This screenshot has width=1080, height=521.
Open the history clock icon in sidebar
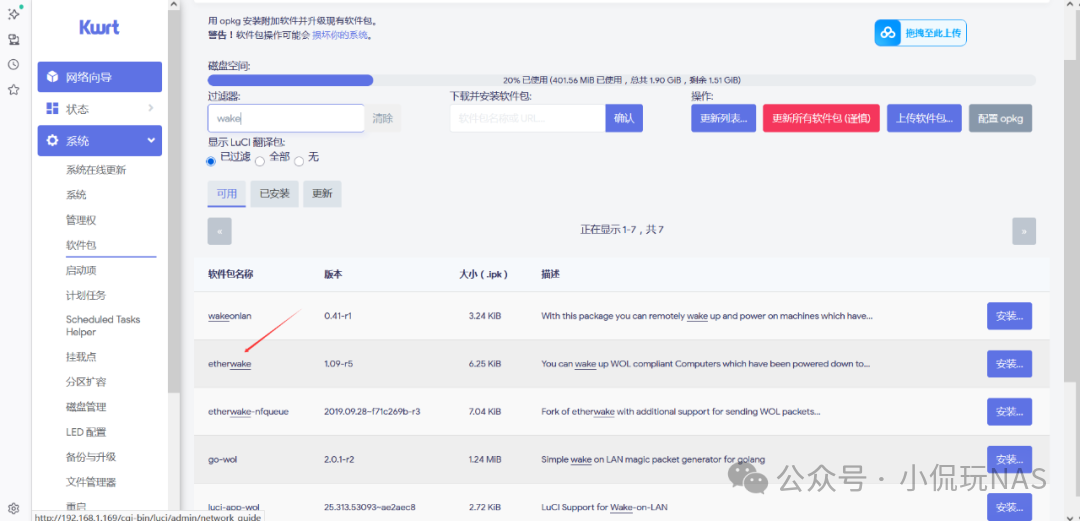[14, 64]
